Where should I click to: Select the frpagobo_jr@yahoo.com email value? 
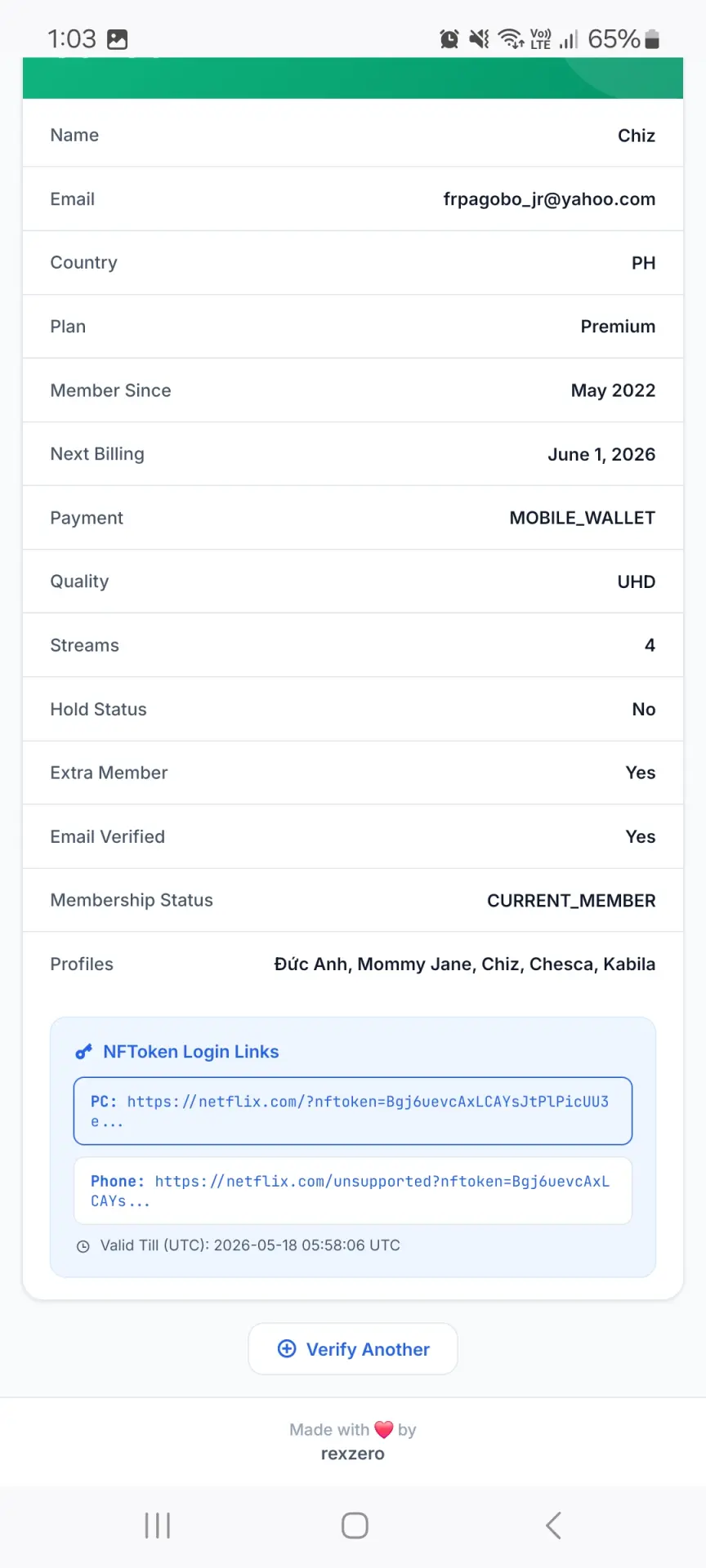coord(549,199)
